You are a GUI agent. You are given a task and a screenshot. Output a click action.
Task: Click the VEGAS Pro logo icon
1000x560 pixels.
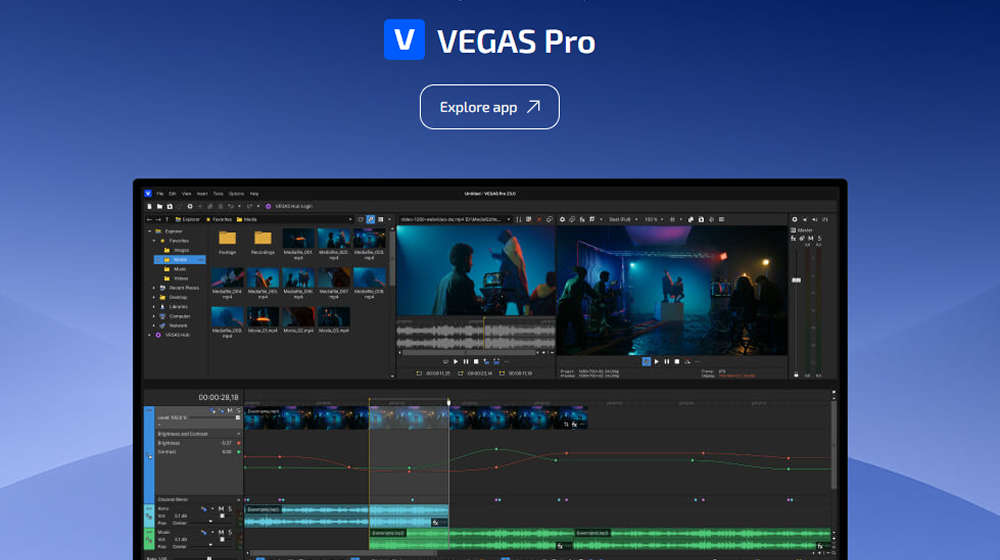404,40
